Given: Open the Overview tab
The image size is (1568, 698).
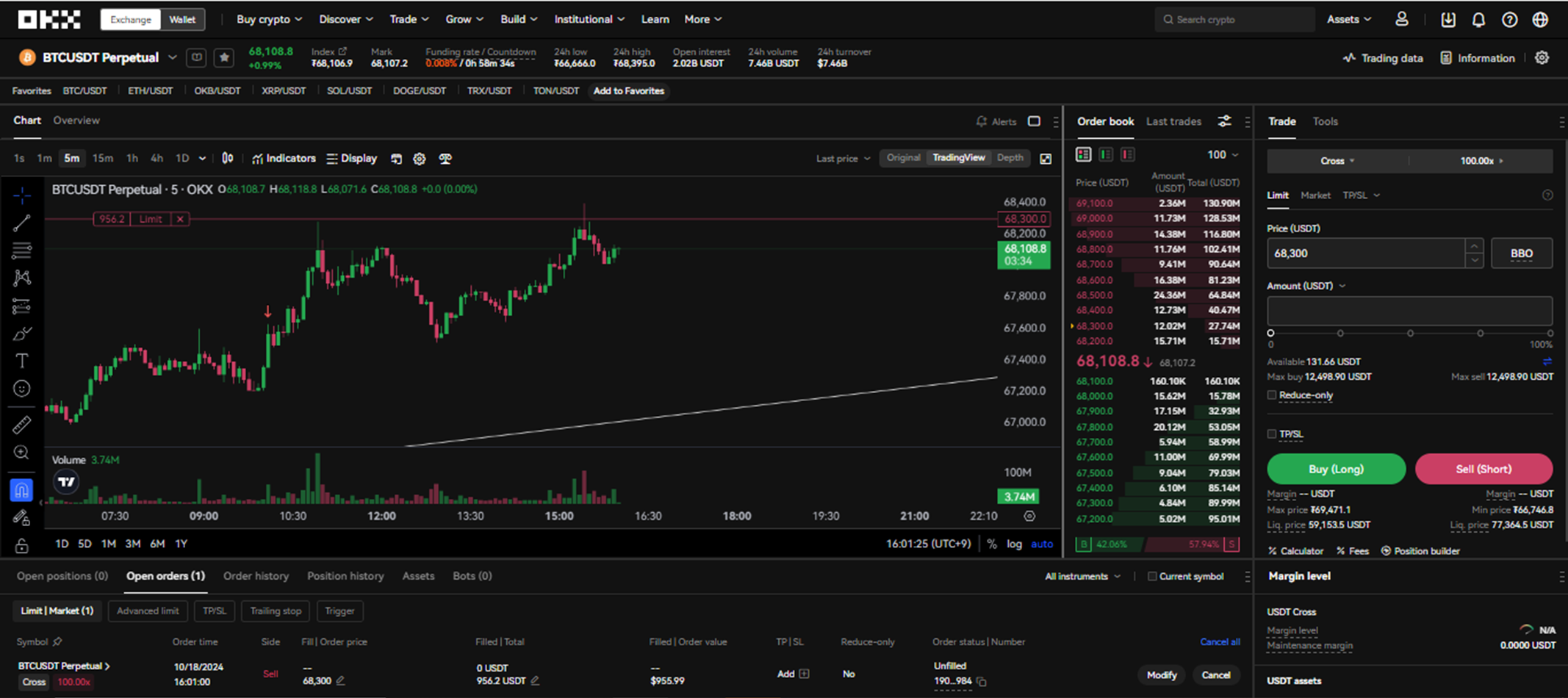Looking at the screenshot, I should 76,120.
